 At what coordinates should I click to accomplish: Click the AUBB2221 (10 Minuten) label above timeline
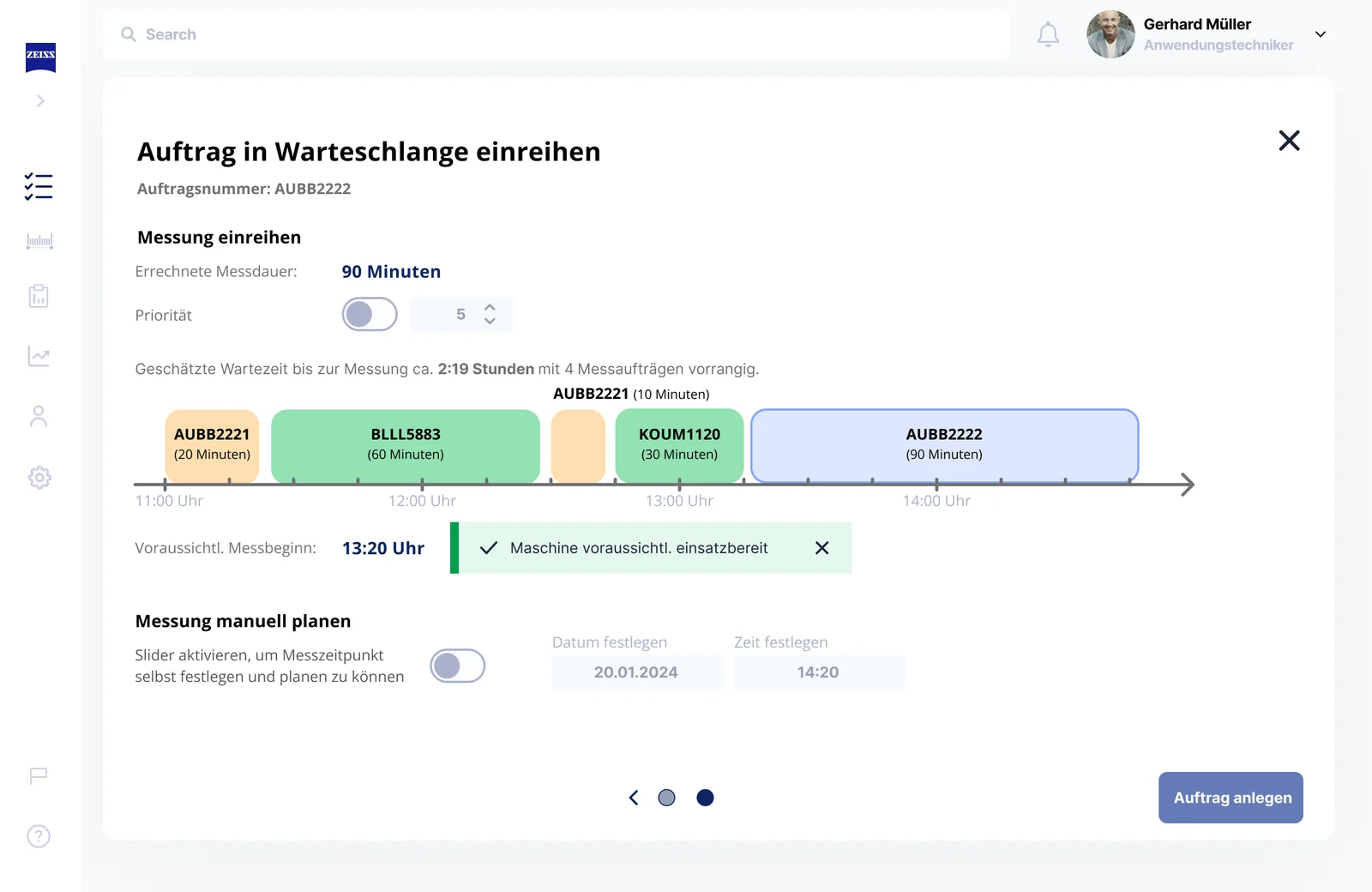tap(631, 394)
